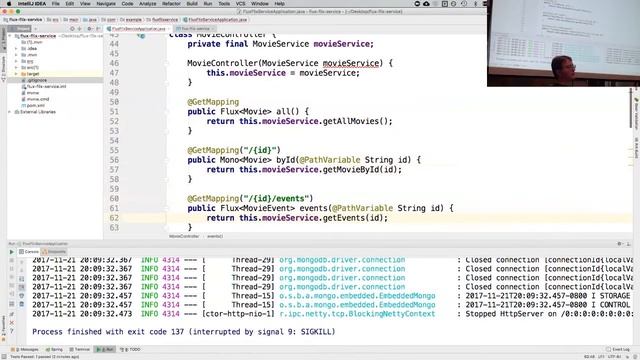
Task: Open the File menu
Action: pyautogui.click(x=56, y=4)
